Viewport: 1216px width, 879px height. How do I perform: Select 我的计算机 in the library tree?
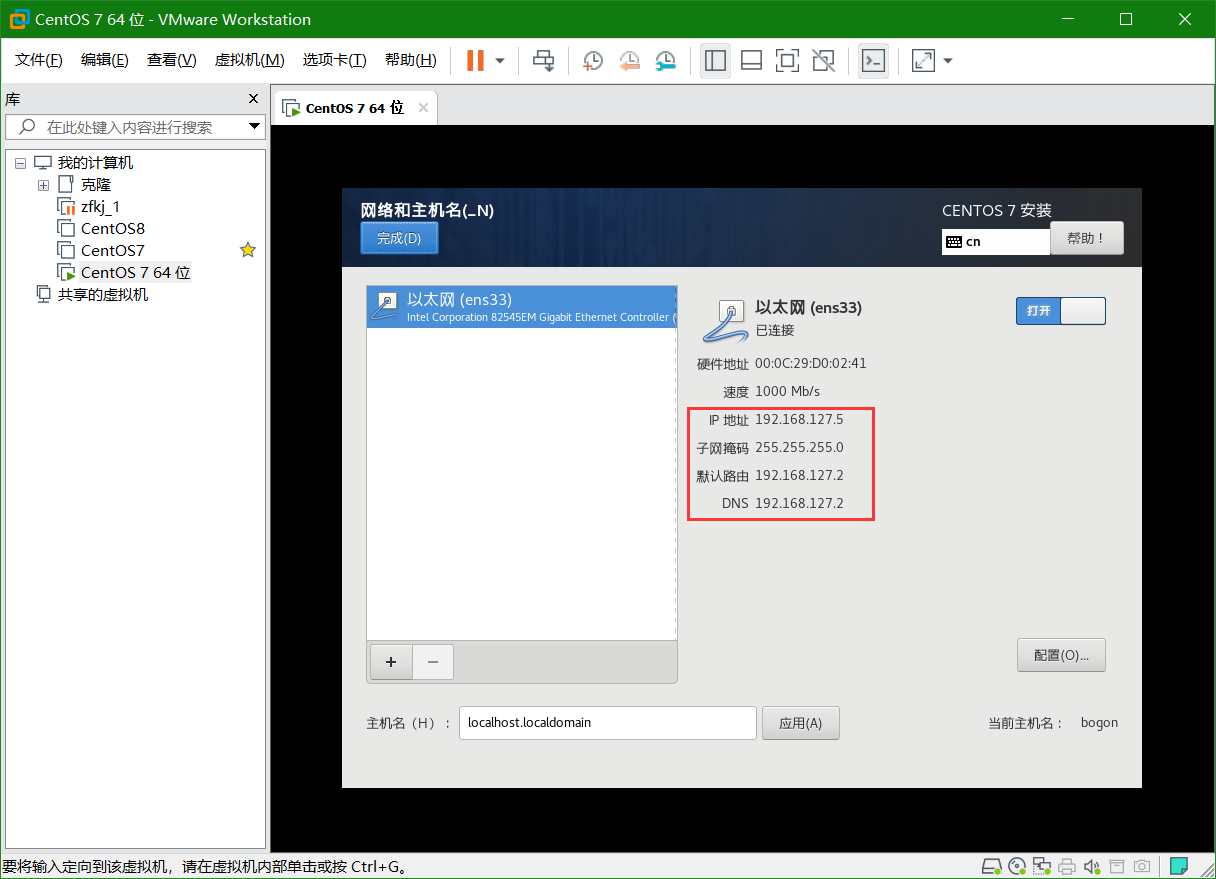tap(95, 163)
